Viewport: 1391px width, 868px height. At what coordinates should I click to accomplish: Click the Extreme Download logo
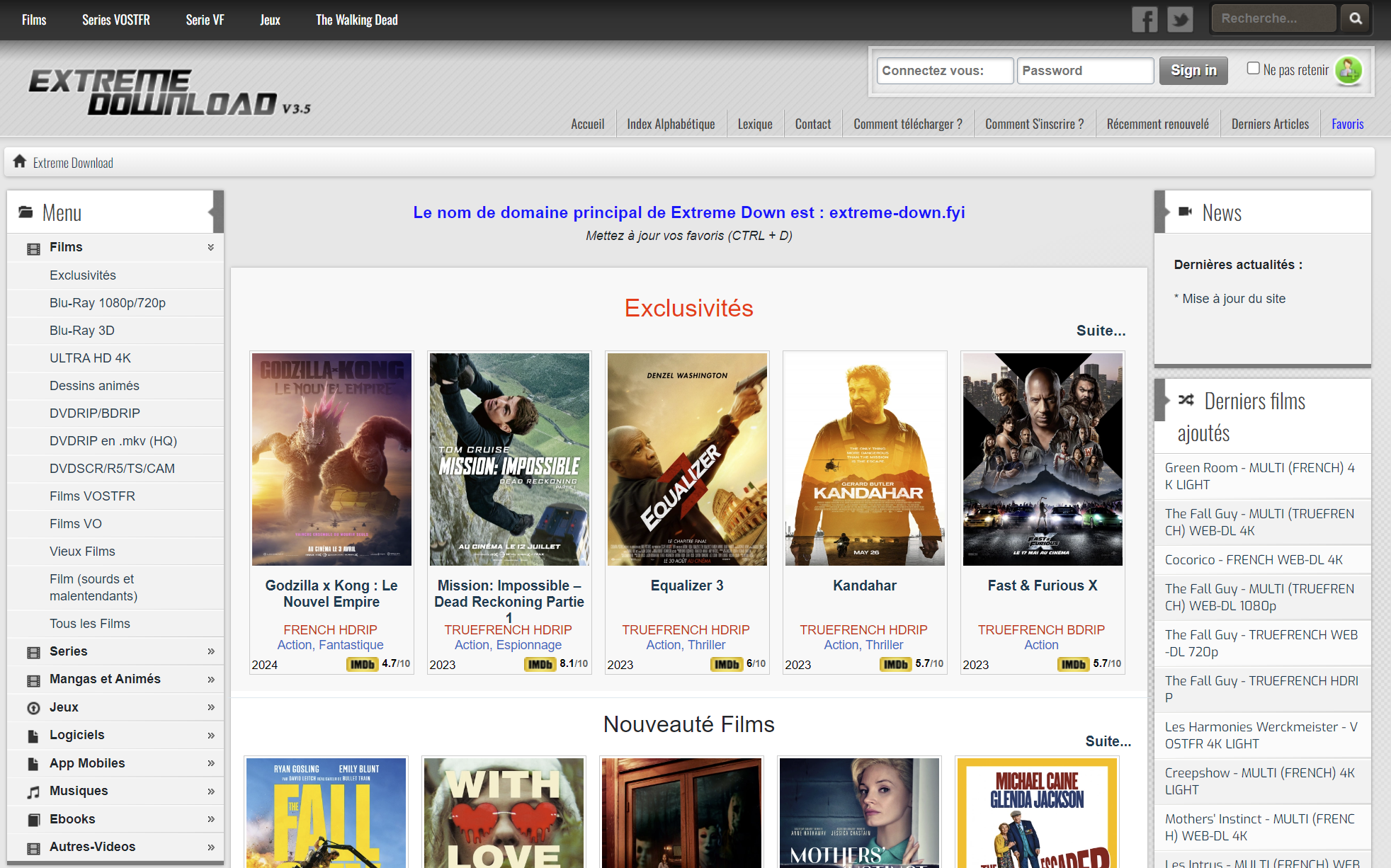169,92
